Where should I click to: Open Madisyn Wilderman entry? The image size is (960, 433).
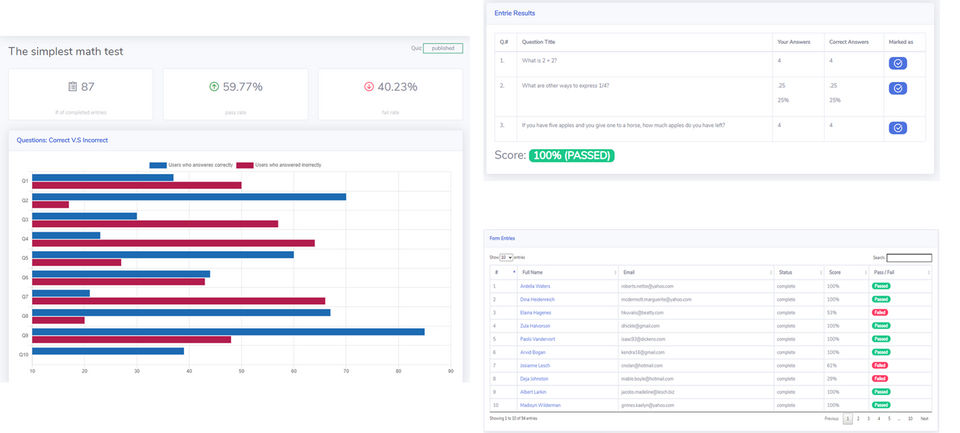[541, 405]
